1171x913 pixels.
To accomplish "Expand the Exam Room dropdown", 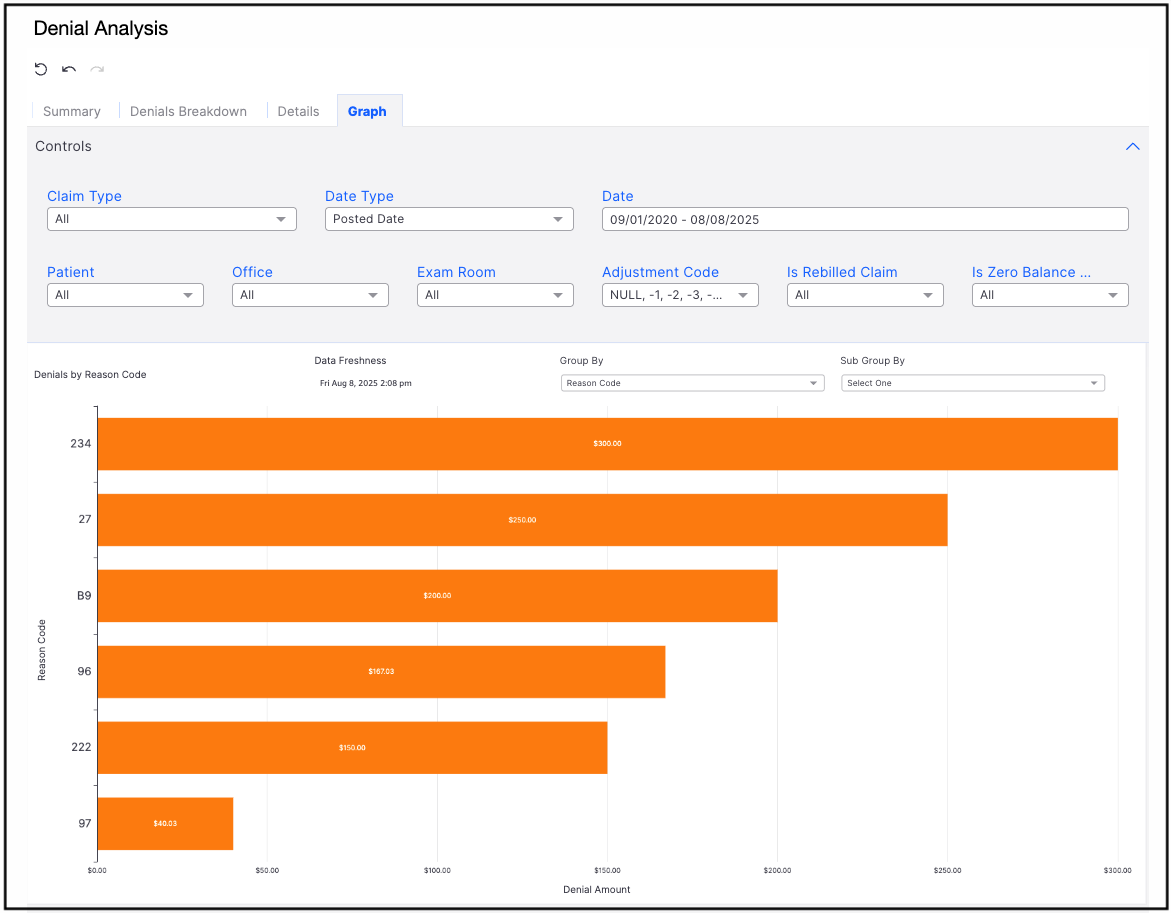I will tap(495, 295).
